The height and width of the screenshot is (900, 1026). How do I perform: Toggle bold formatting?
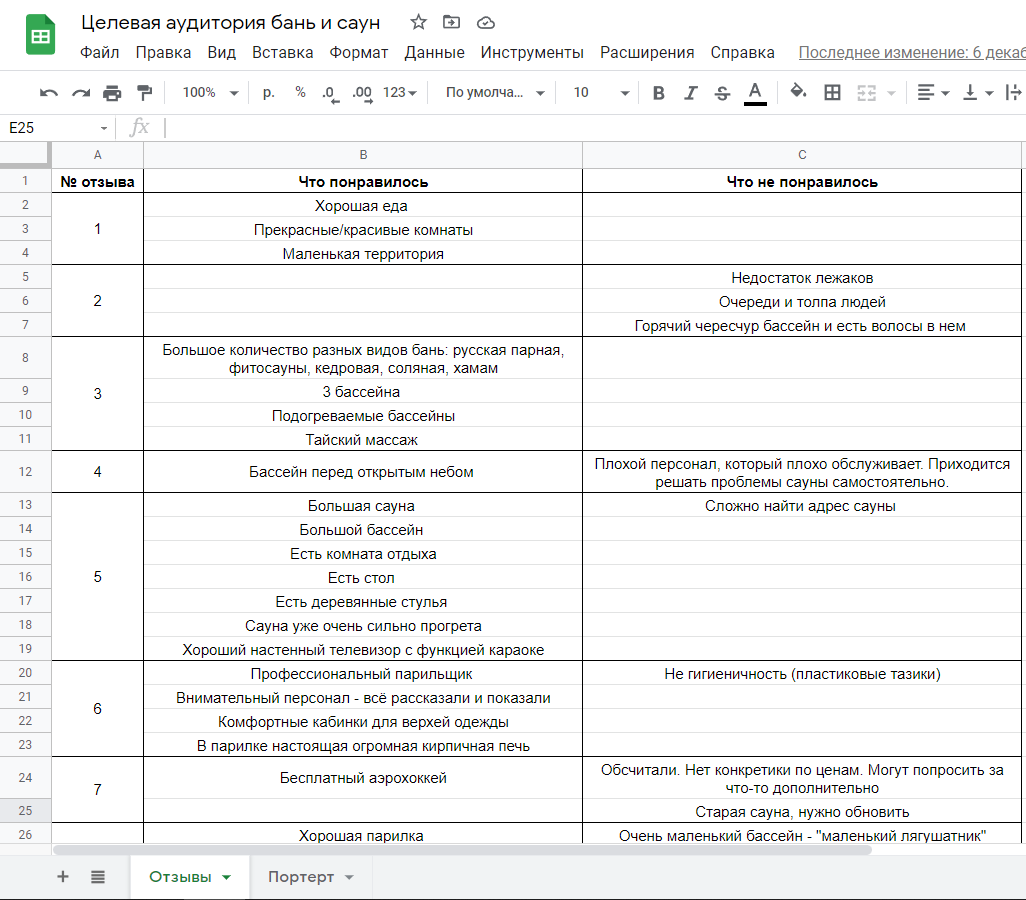tap(658, 93)
